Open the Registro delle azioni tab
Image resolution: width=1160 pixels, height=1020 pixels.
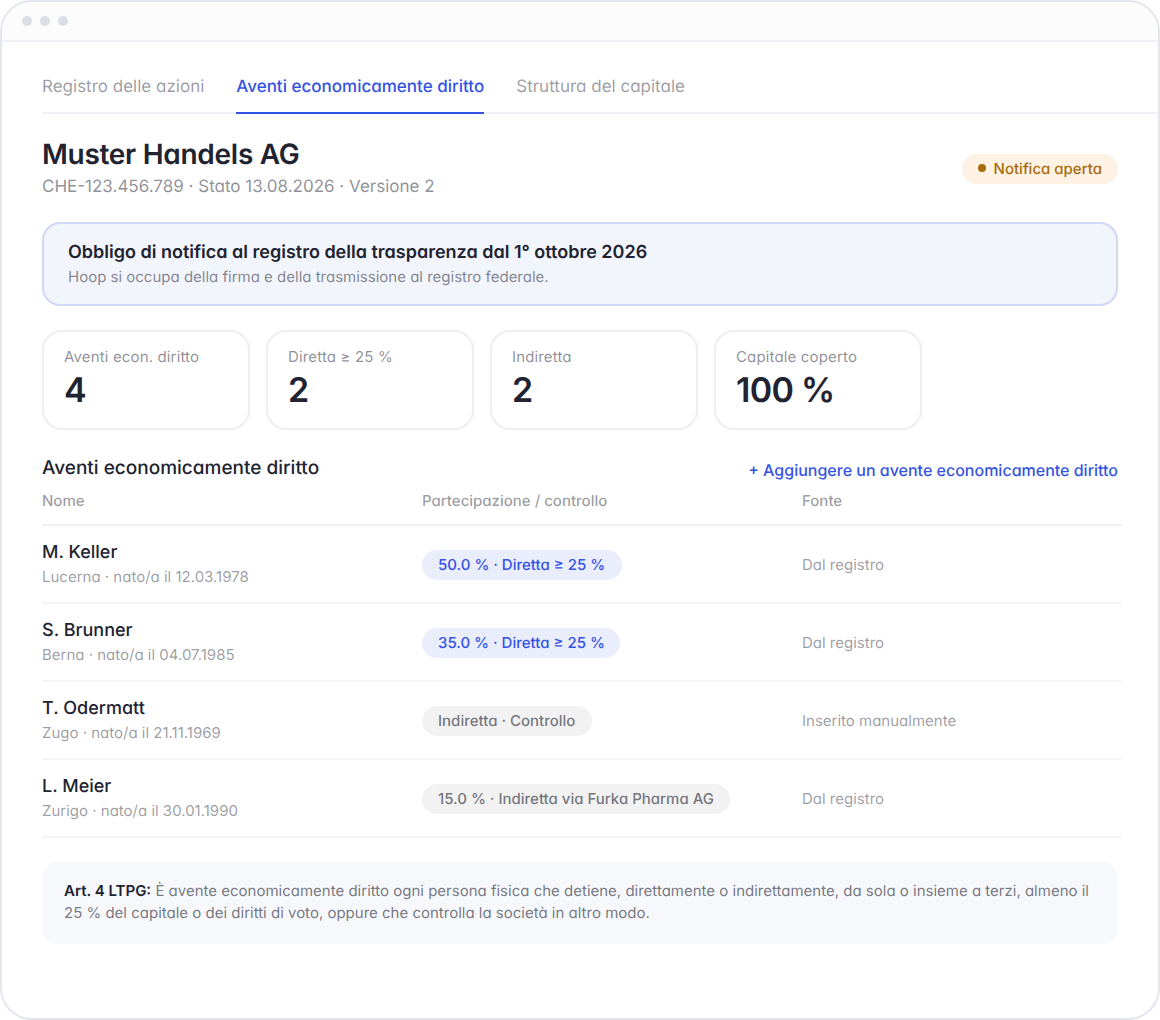point(123,87)
